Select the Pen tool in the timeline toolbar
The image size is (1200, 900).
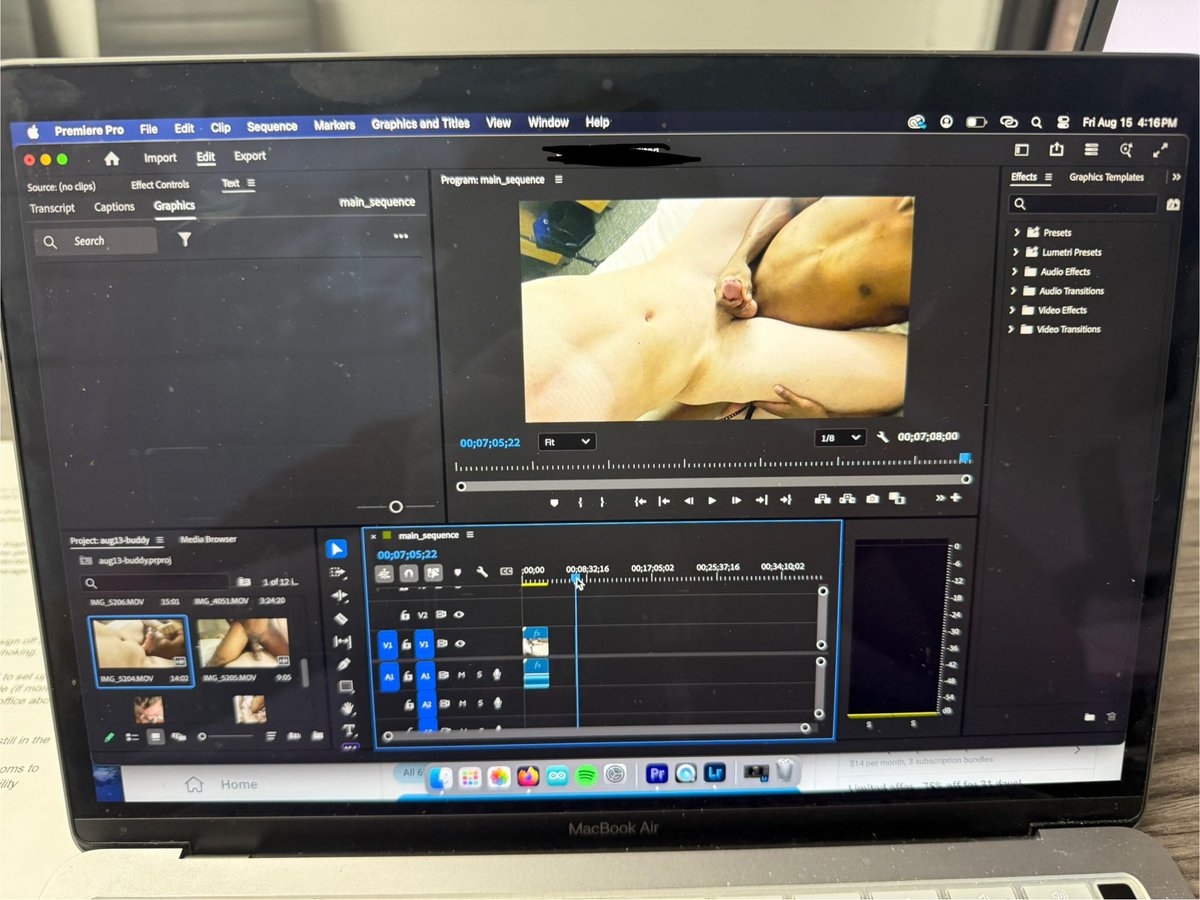click(x=344, y=664)
